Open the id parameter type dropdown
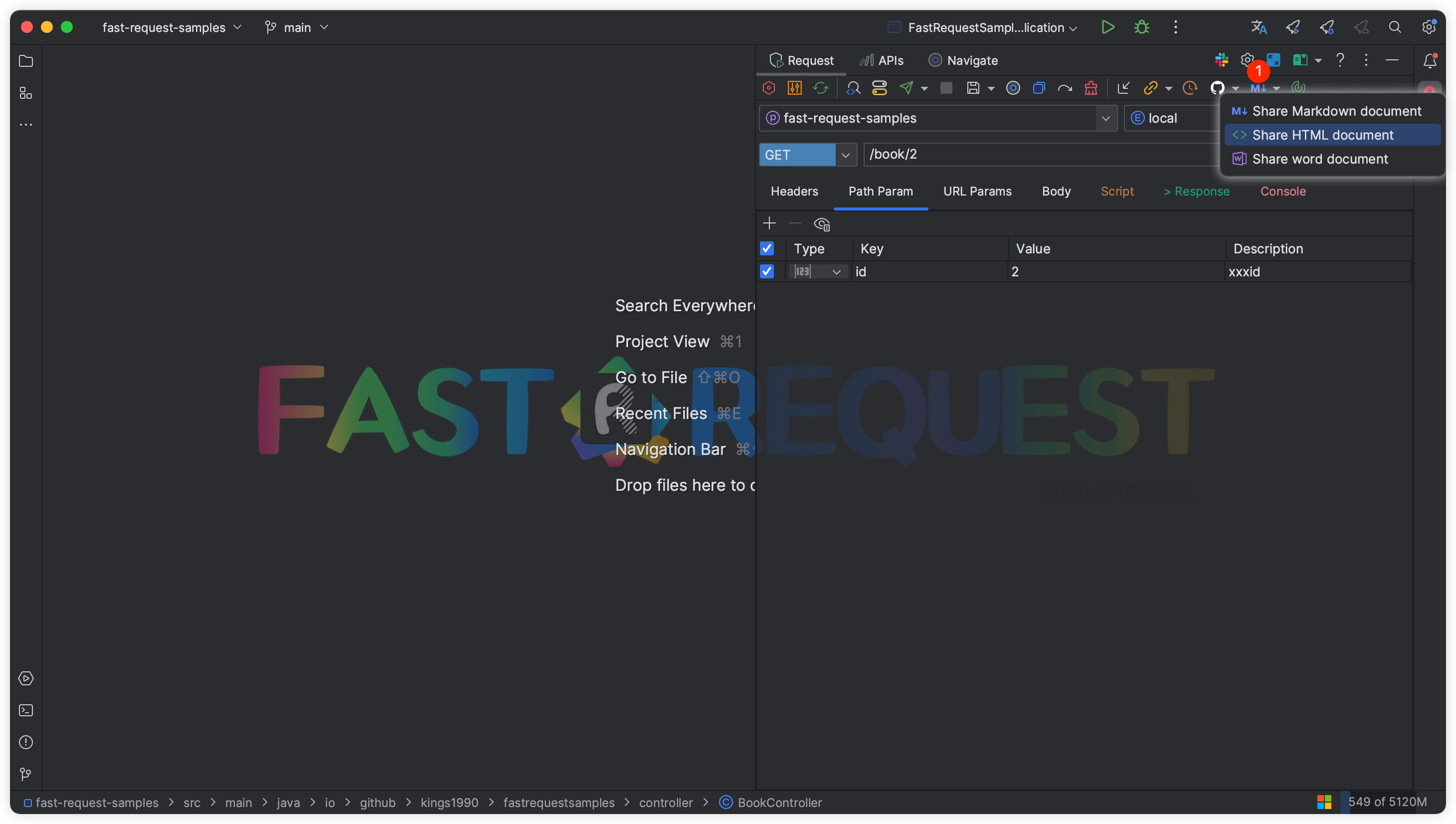This screenshot has width=1456, height=824. [836, 272]
